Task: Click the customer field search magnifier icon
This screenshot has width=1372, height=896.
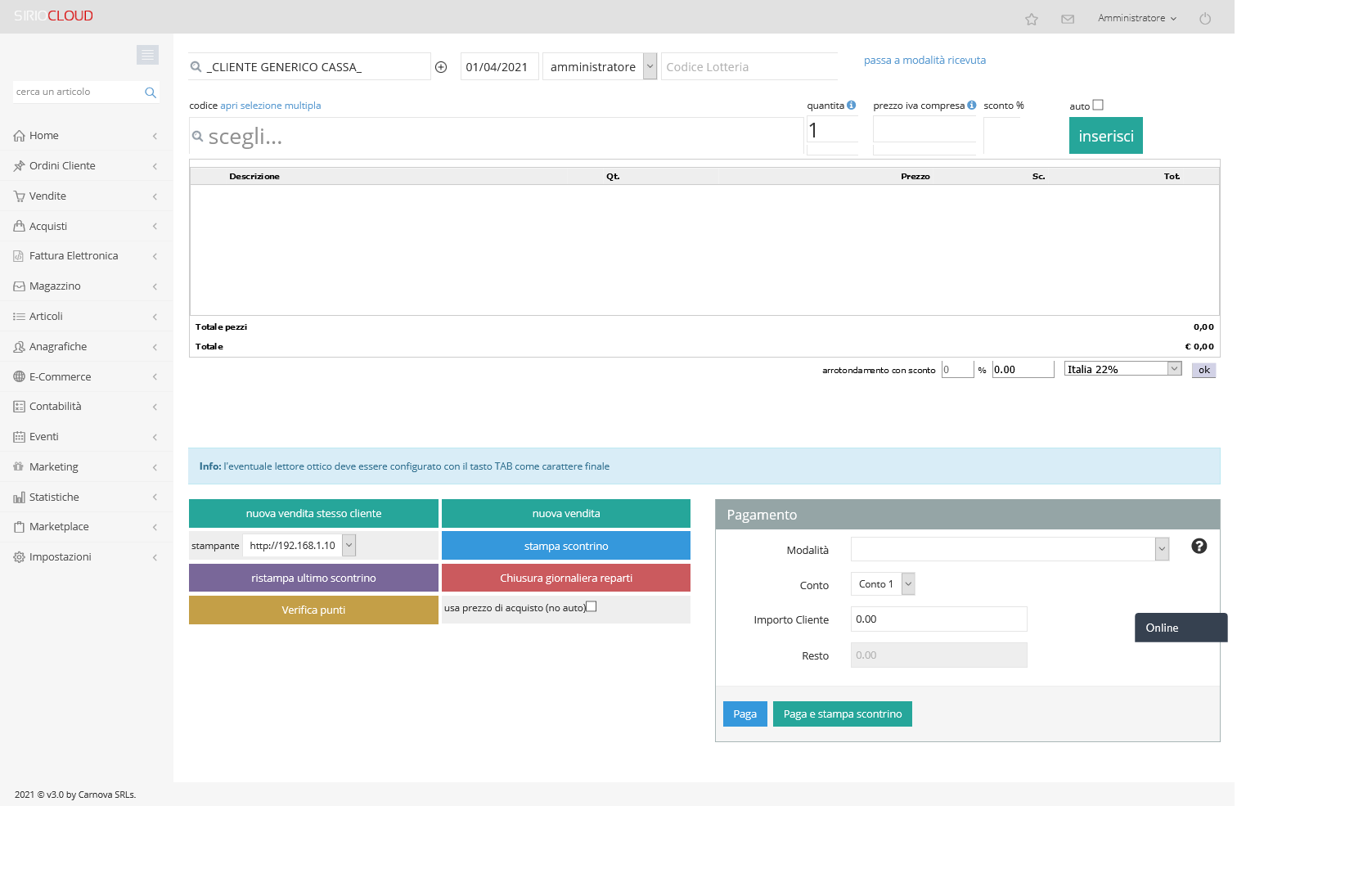Action: 196,67
